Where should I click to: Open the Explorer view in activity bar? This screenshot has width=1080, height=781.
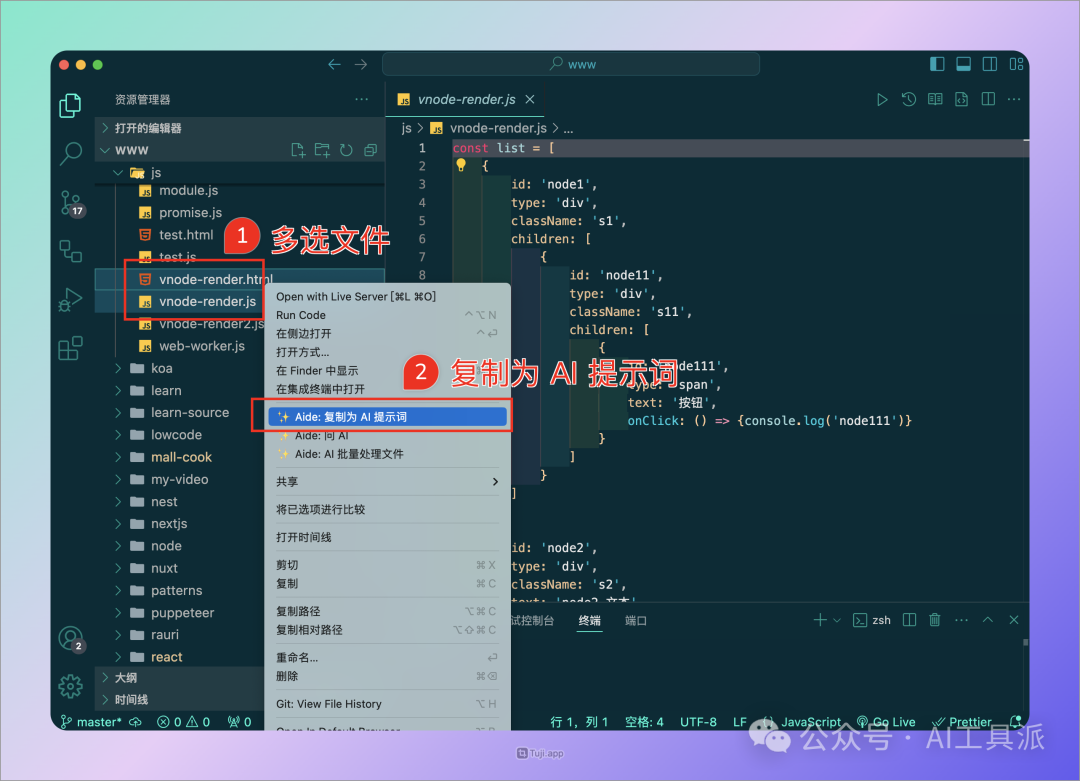tap(70, 105)
